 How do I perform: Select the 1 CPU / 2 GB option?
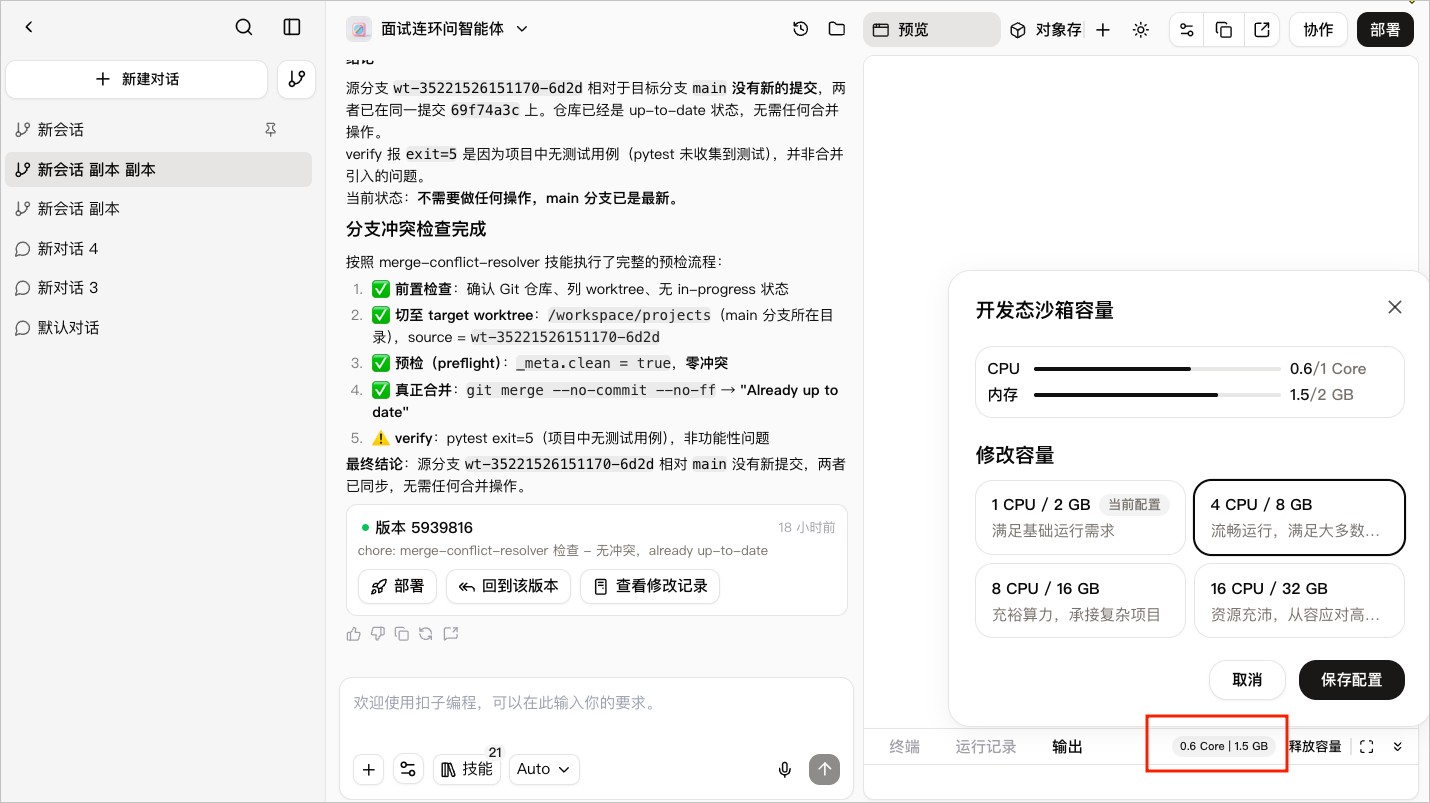coord(1080,517)
